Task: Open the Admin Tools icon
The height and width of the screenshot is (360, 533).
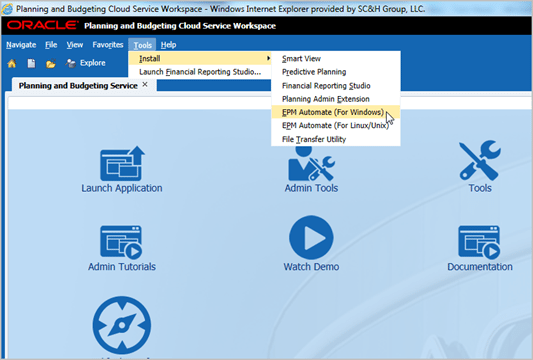Action: [311, 164]
